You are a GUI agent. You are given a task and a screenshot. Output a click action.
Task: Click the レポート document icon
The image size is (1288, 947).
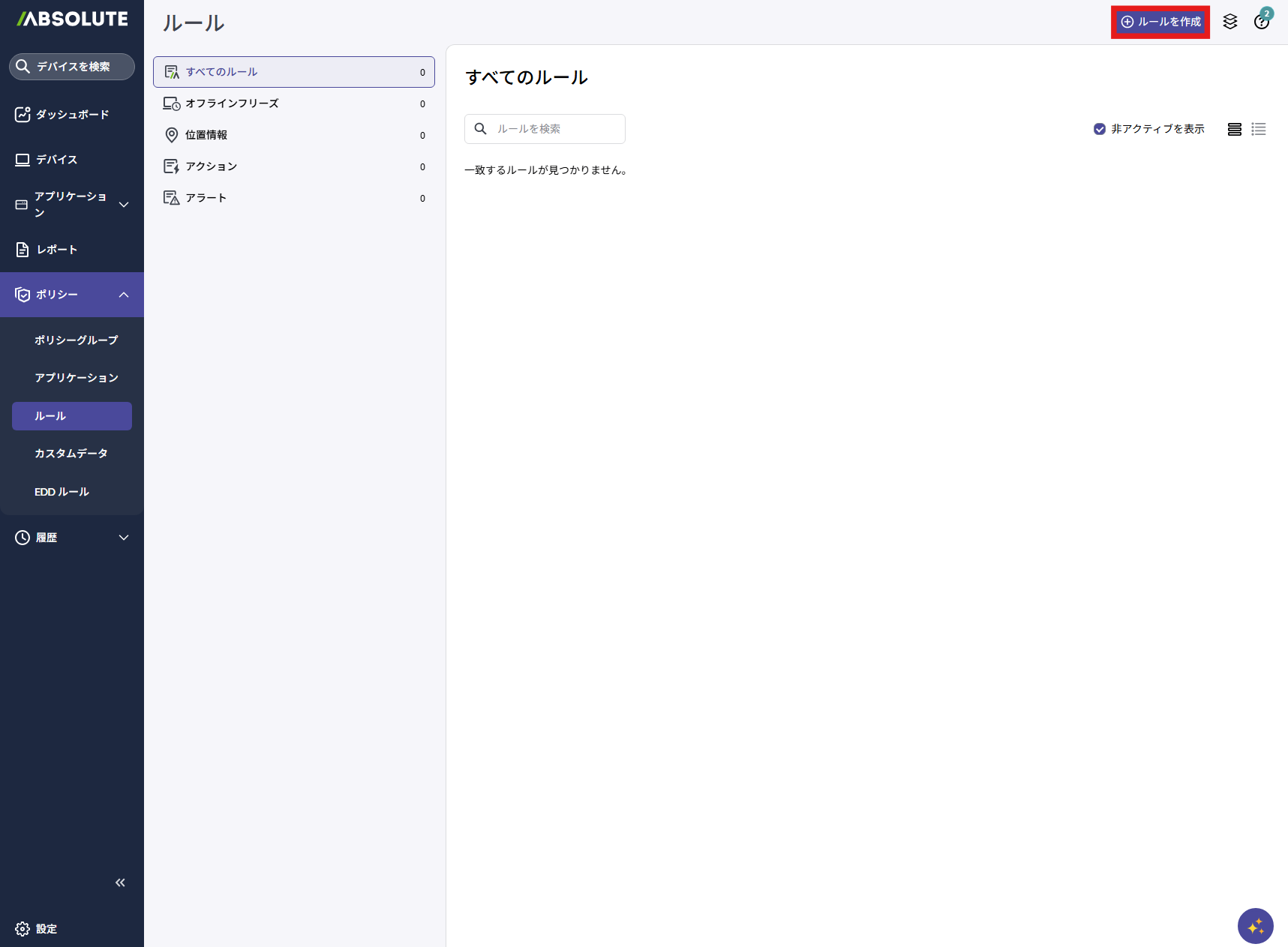(23, 250)
